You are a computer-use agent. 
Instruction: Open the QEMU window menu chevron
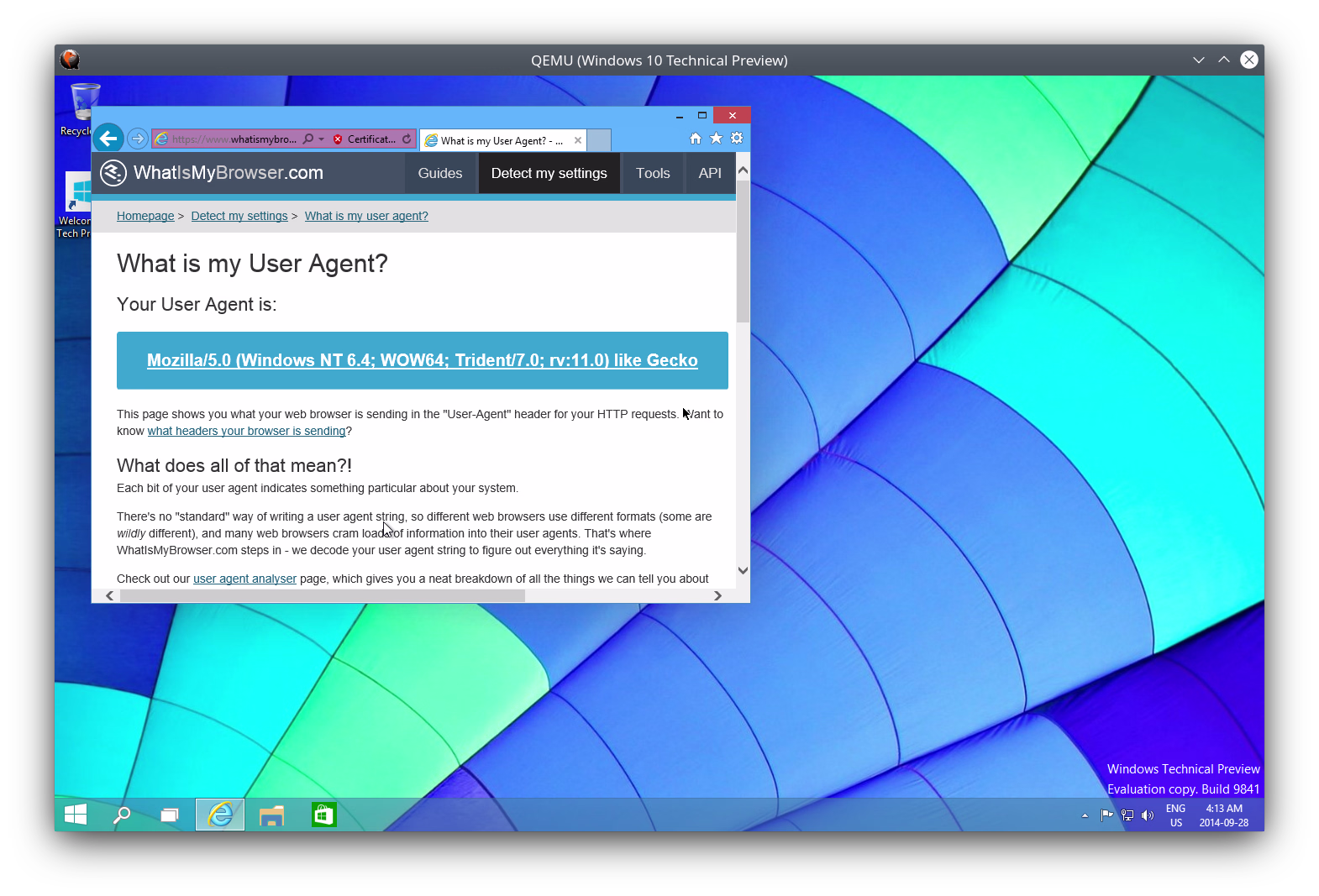tap(1198, 60)
